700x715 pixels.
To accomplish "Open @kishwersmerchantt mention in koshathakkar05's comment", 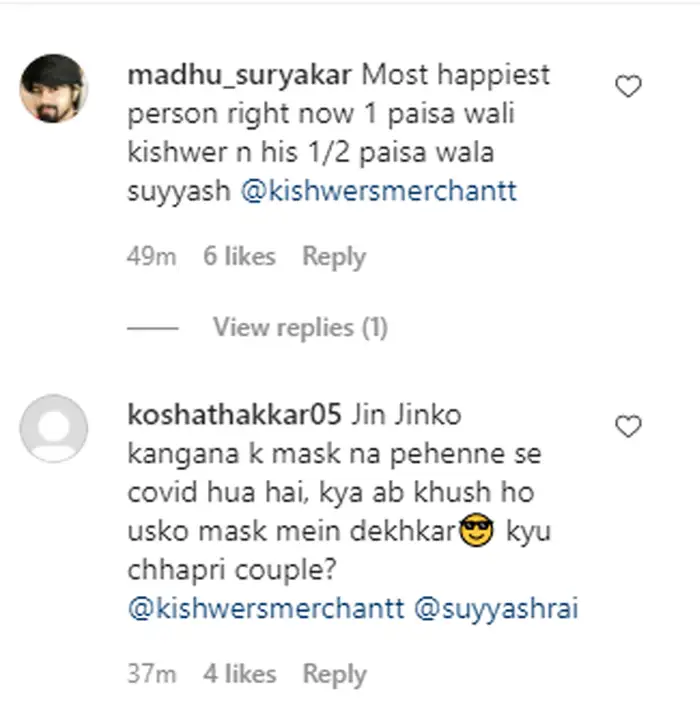I will click(265, 608).
